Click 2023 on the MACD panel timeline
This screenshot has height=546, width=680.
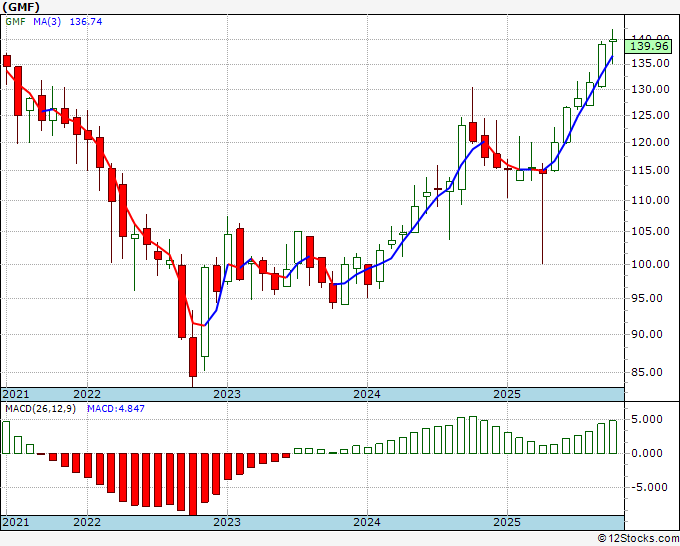click(227, 522)
